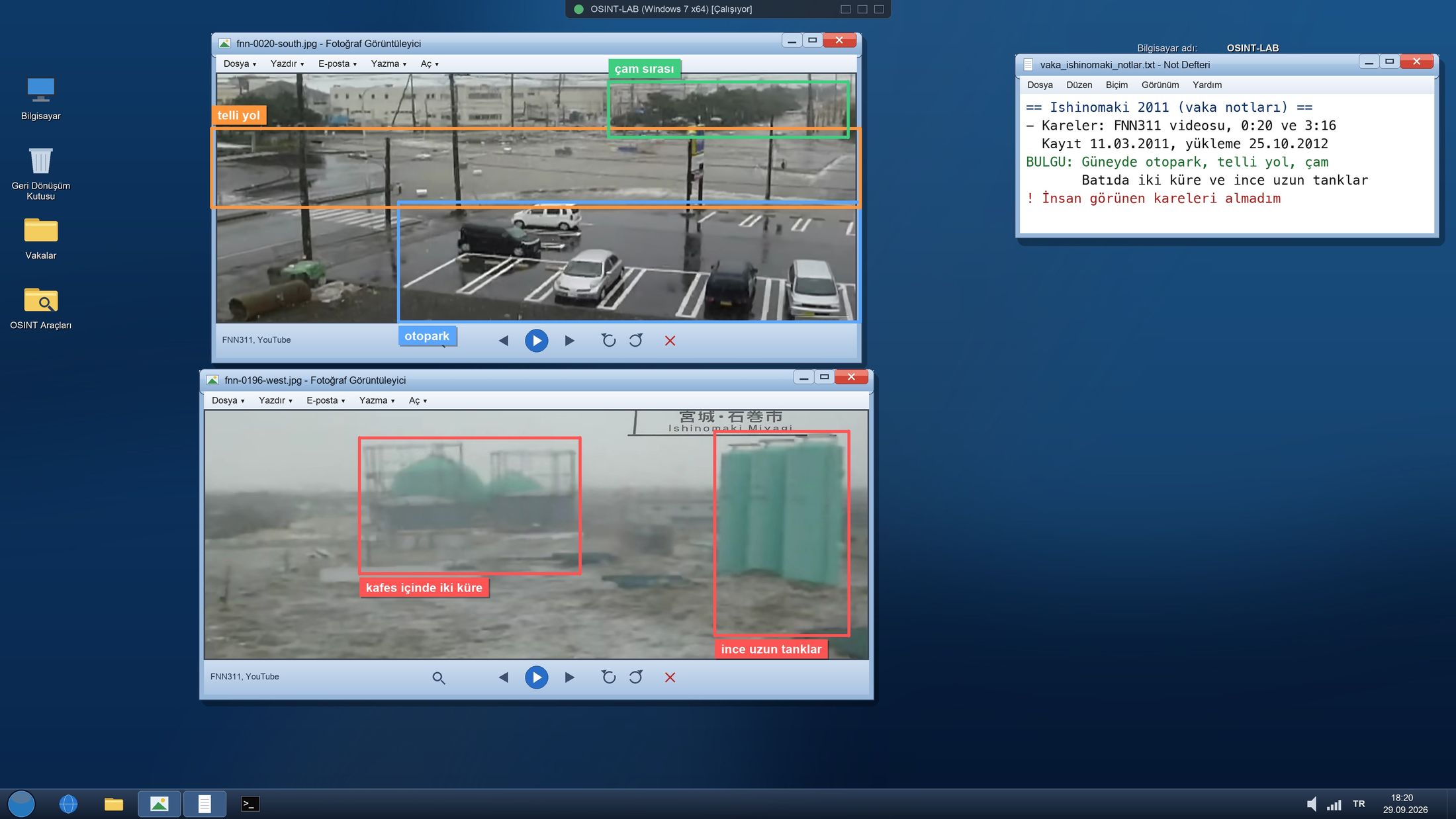Open Düzen menu in Not Defteri
The height and width of the screenshot is (819, 1456).
click(x=1079, y=85)
